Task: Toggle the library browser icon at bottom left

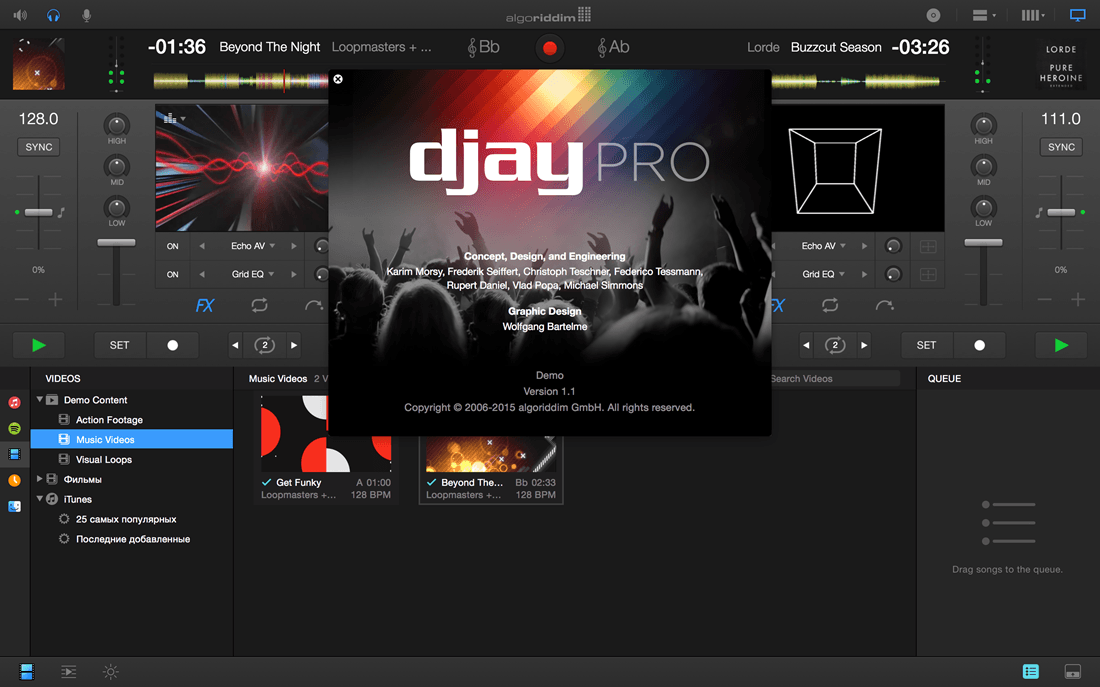Action: pyautogui.click(x=27, y=672)
